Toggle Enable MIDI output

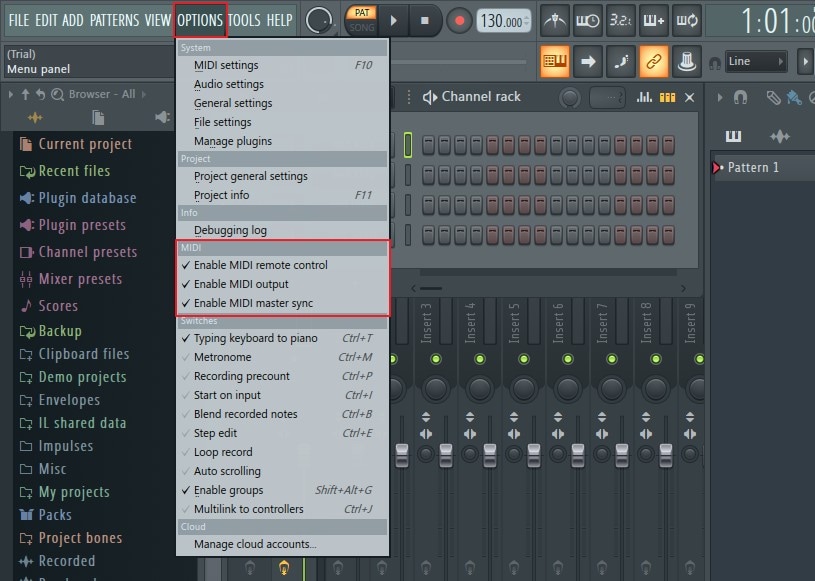[283, 284]
